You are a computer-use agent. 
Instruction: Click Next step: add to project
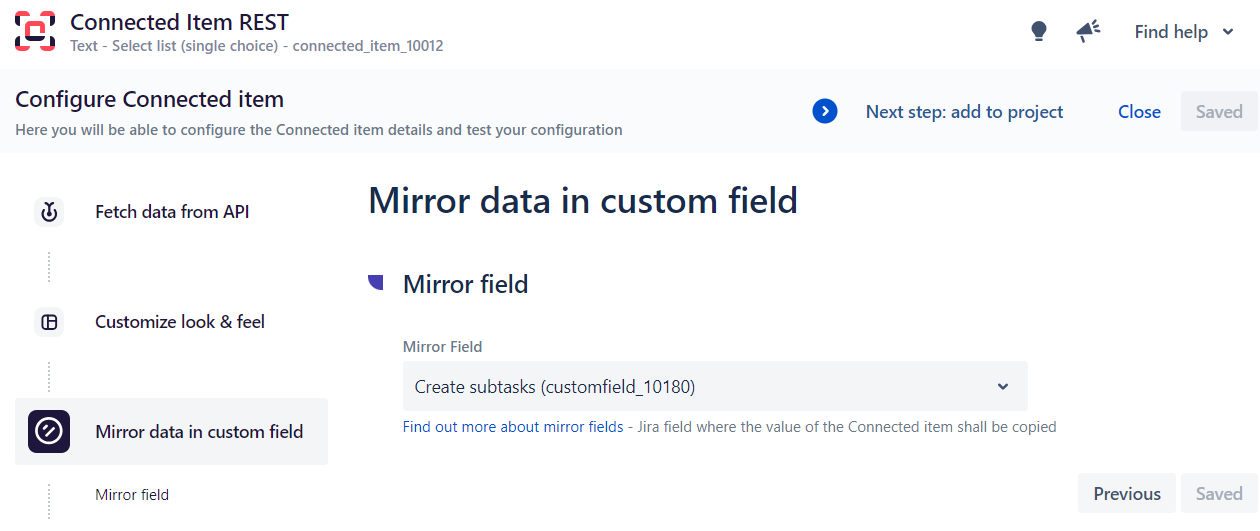964,112
